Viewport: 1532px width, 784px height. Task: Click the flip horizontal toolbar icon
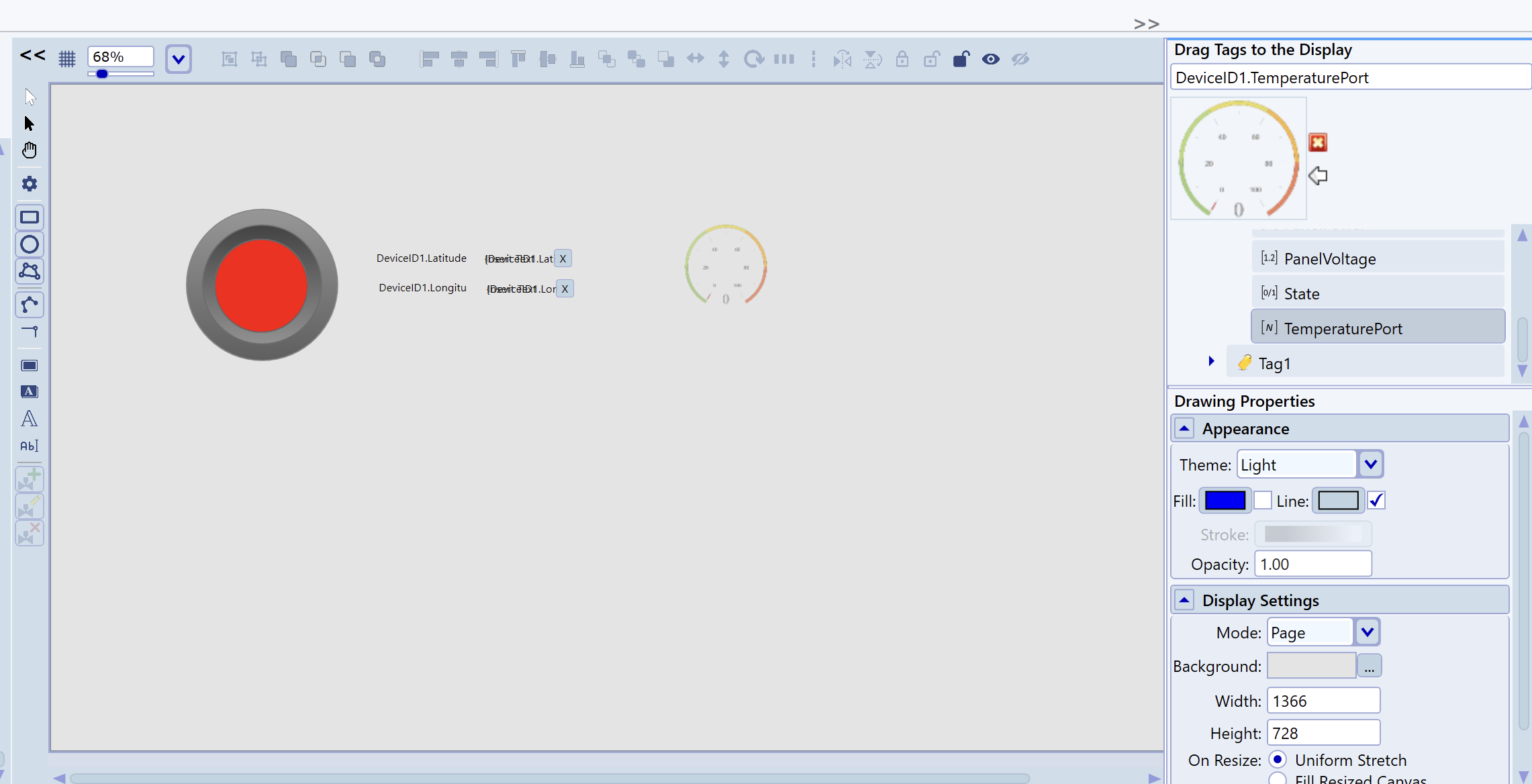click(x=843, y=59)
